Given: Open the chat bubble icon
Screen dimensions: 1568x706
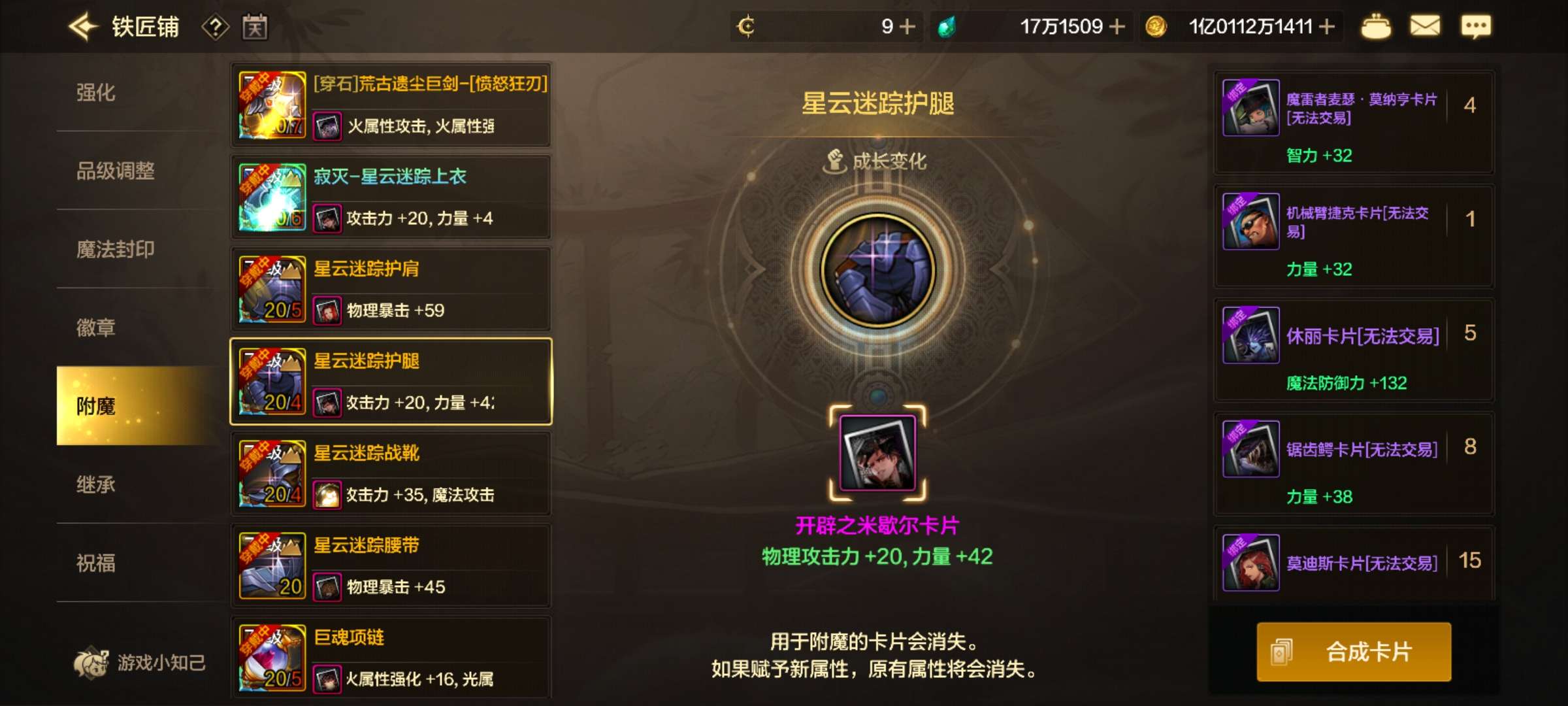Looking at the screenshot, I should point(1475,27).
